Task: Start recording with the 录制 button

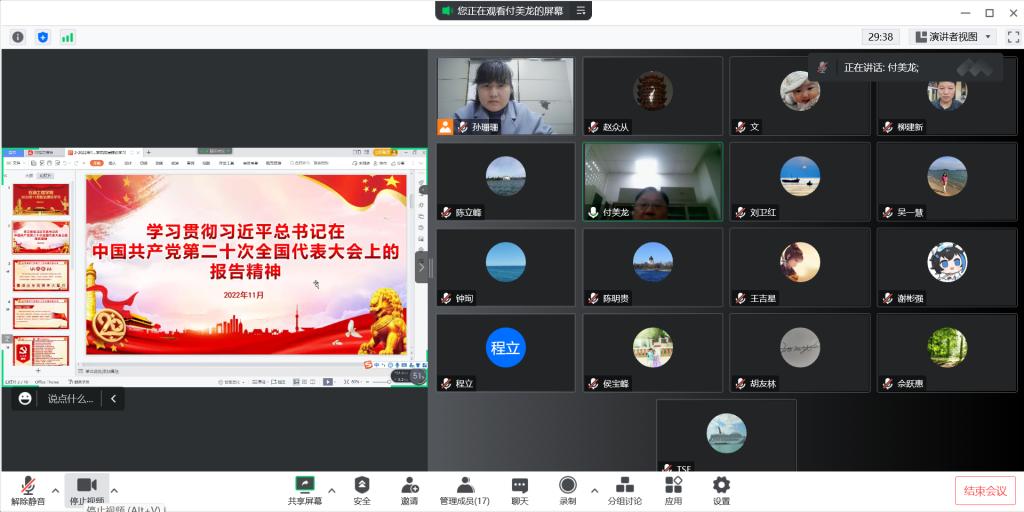Action: (567, 488)
